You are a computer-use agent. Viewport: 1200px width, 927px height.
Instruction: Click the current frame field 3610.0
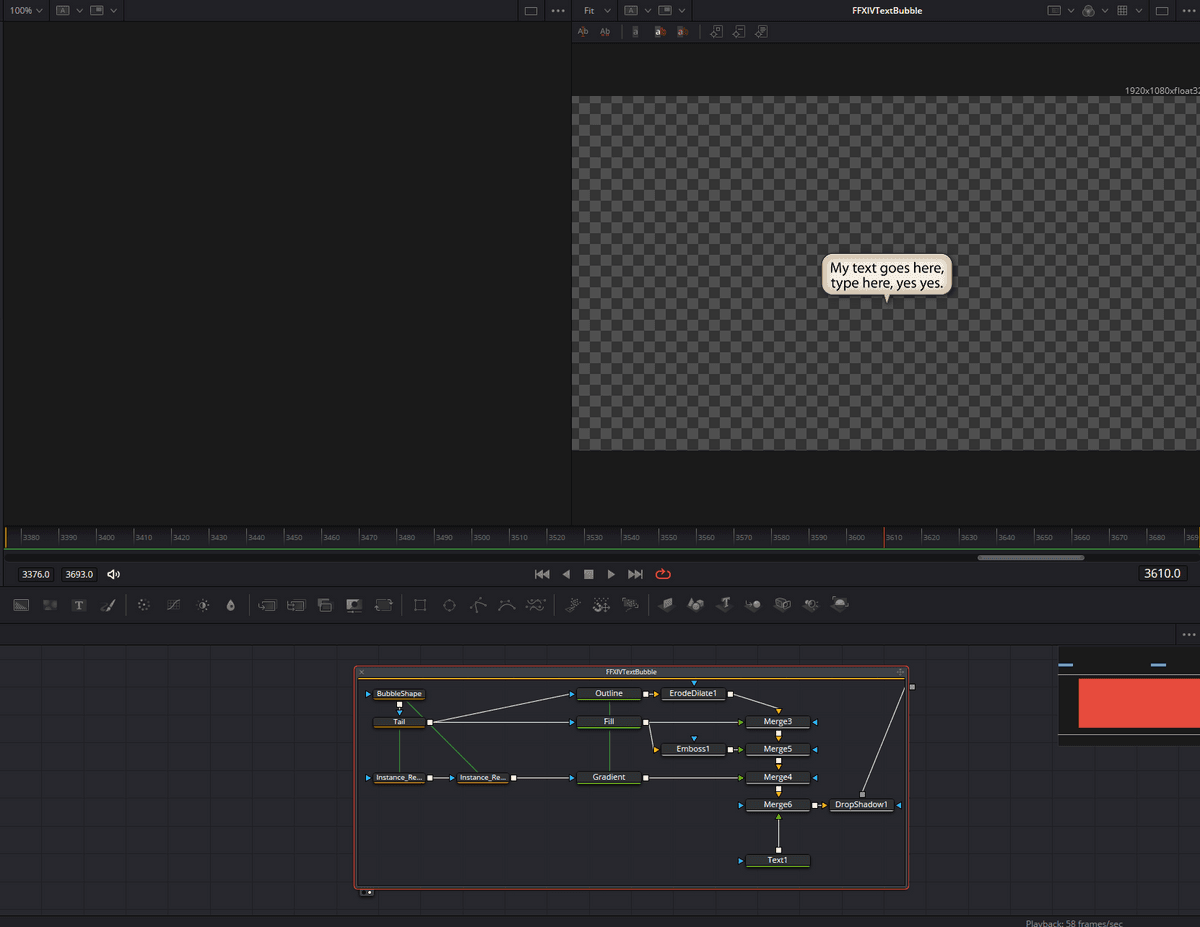point(1162,574)
